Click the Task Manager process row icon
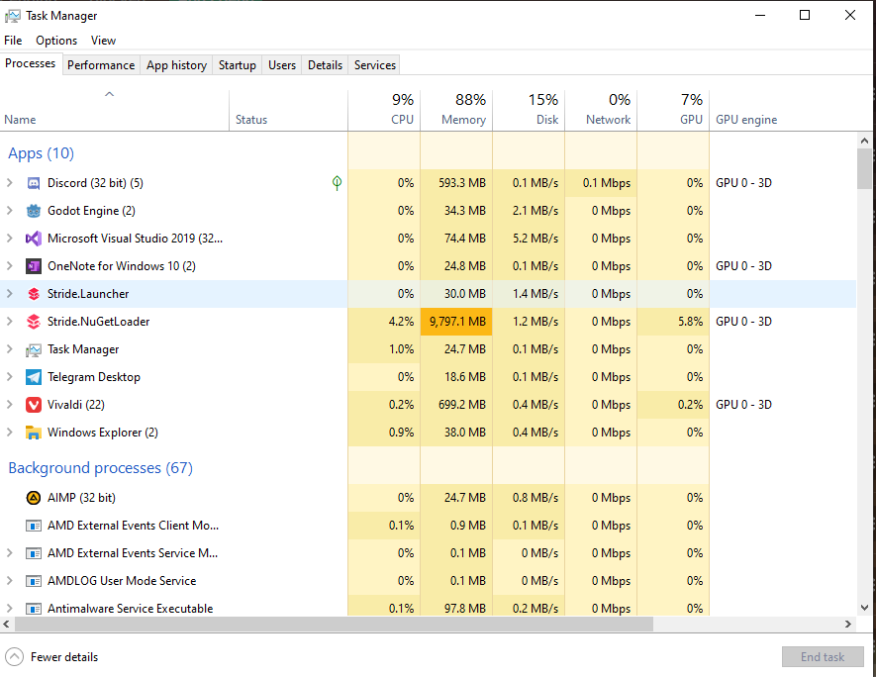This screenshot has height=677, width=876. pyautogui.click(x=34, y=350)
